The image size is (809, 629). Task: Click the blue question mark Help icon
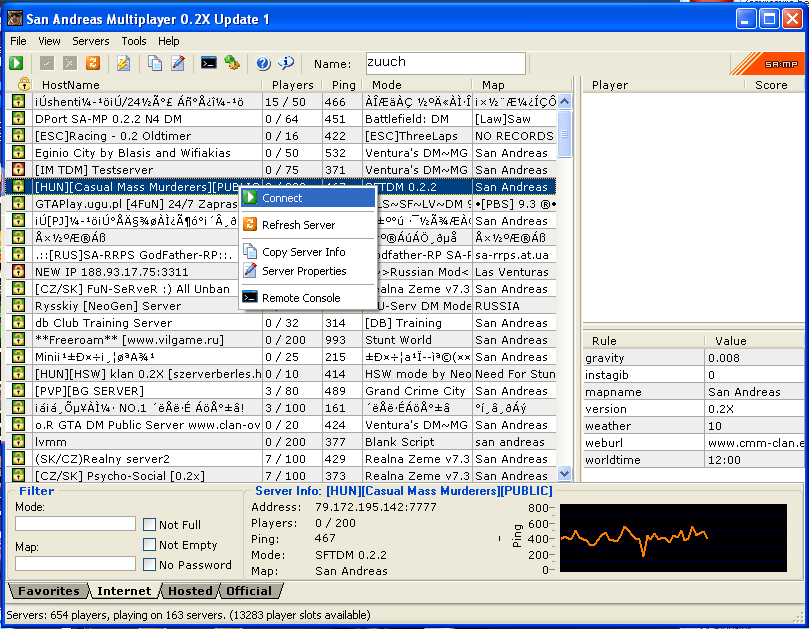pyautogui.click(x=263, y=63)
